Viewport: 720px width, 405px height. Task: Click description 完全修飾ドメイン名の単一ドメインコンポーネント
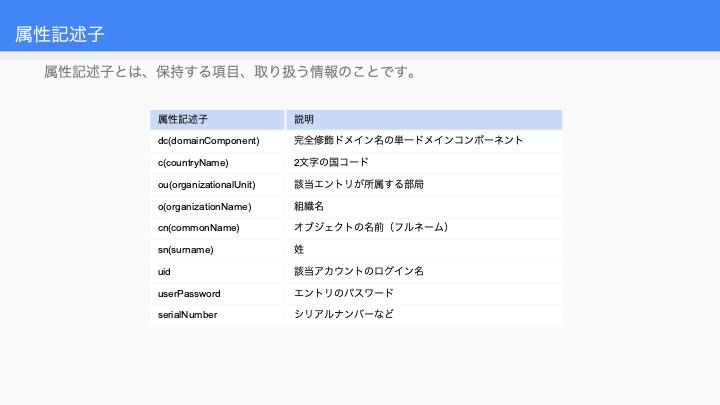point(408,141)
